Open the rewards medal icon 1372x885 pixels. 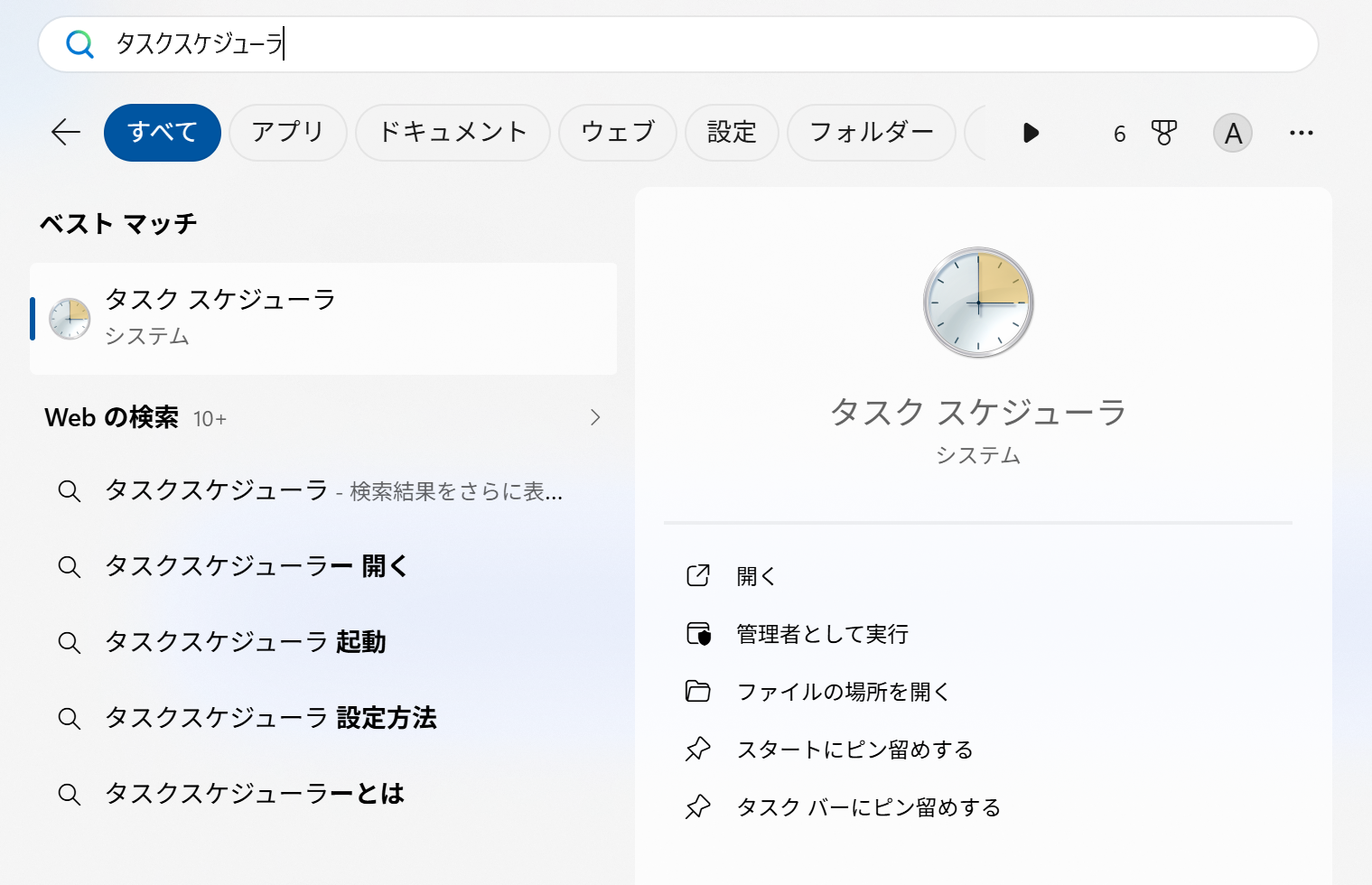coord(1164,133)
